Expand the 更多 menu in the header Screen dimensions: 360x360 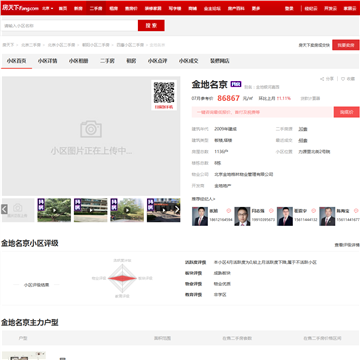coord(256,8)
